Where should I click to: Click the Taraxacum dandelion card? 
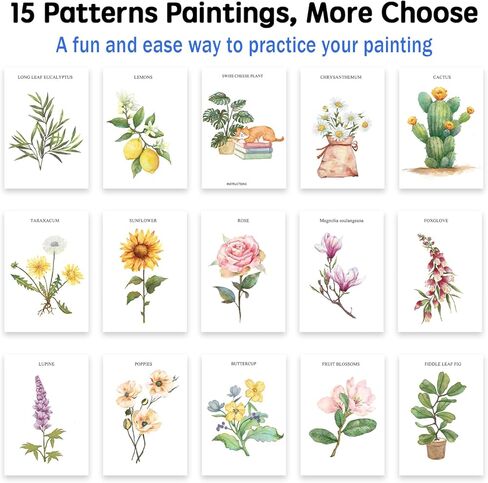[x=46, y=271]
